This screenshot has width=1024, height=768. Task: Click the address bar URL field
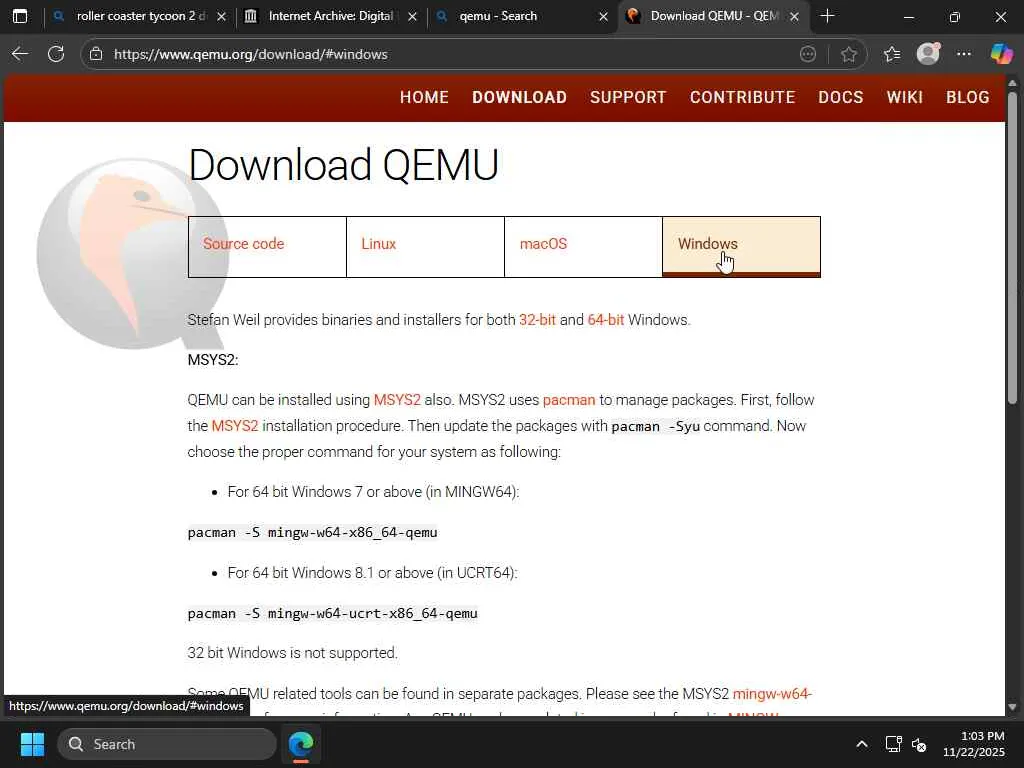(451, 54)
